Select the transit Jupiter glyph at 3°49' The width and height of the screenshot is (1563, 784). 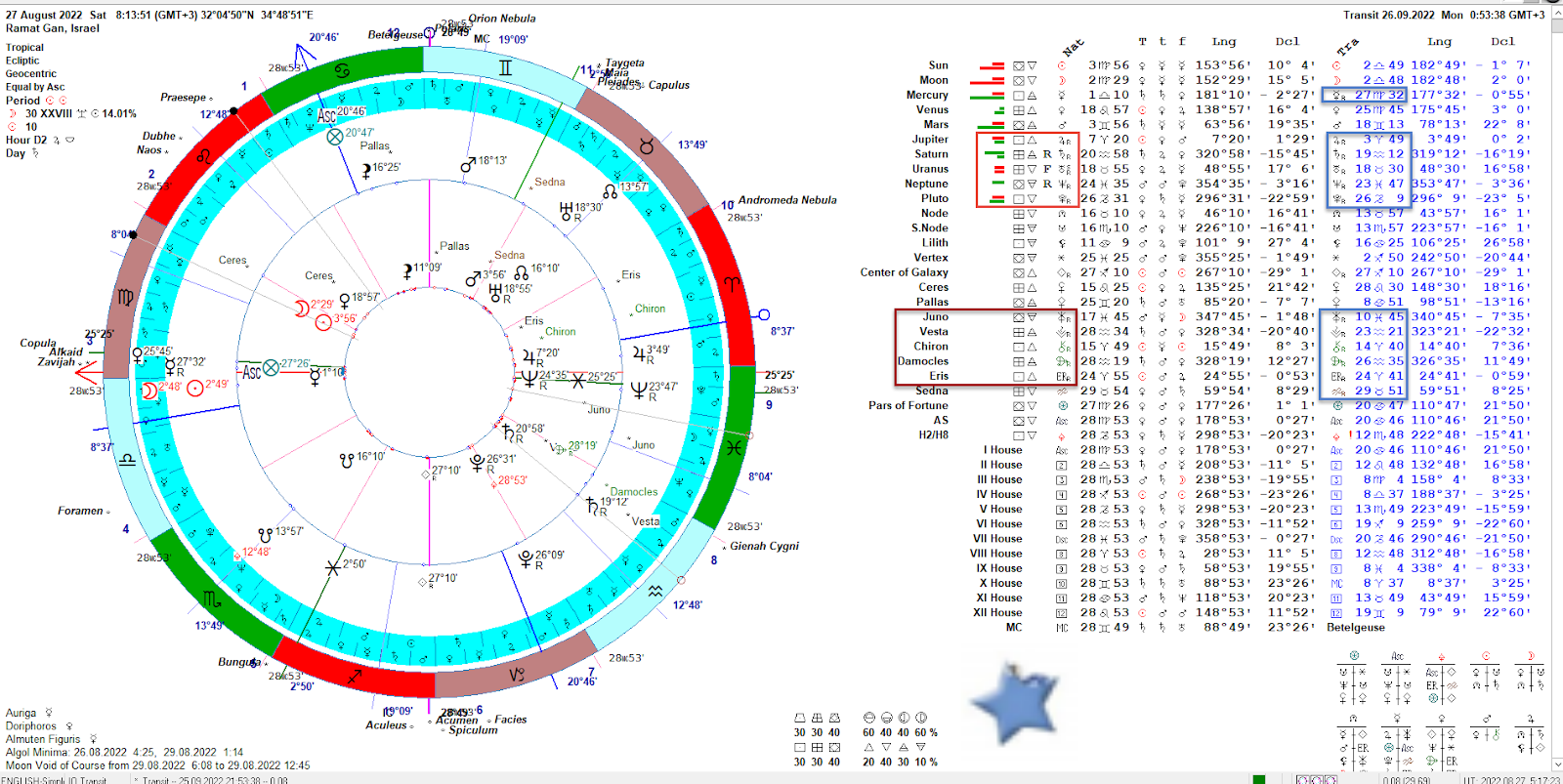(x=639, y=353)
